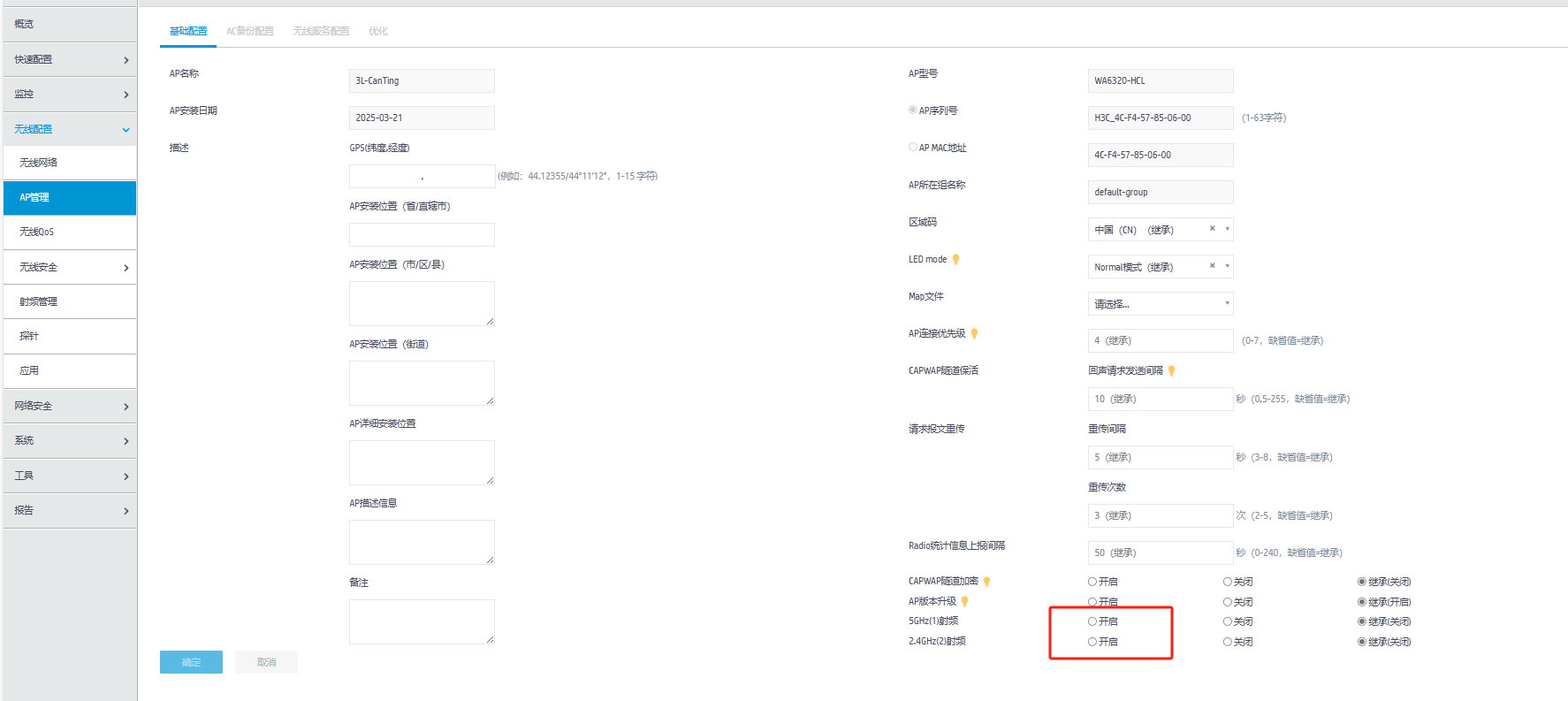
Task: Click the AP安装日期 field
Action: click(x=422, y=118)
